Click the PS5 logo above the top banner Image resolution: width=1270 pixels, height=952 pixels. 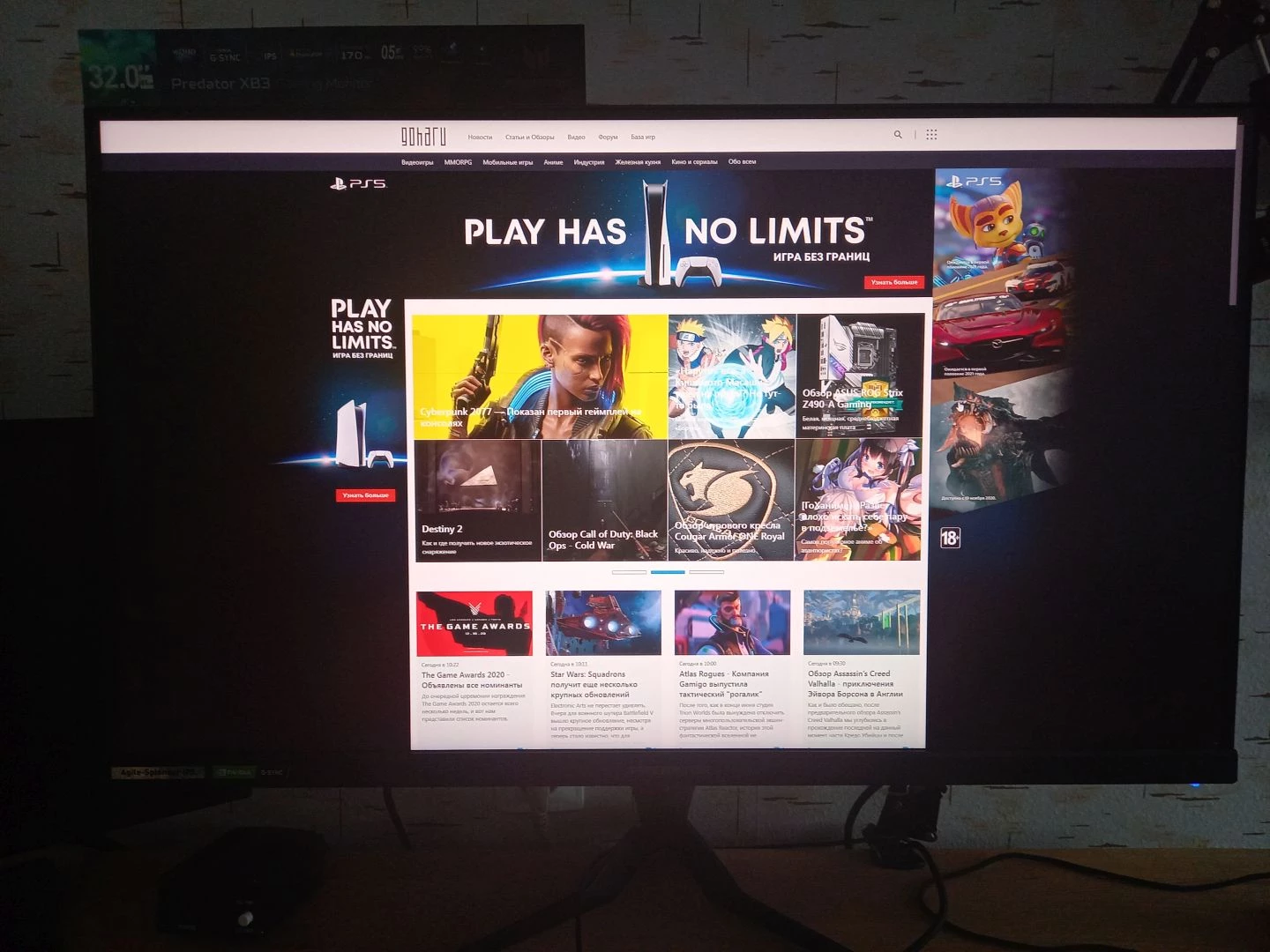coord(358,183)
